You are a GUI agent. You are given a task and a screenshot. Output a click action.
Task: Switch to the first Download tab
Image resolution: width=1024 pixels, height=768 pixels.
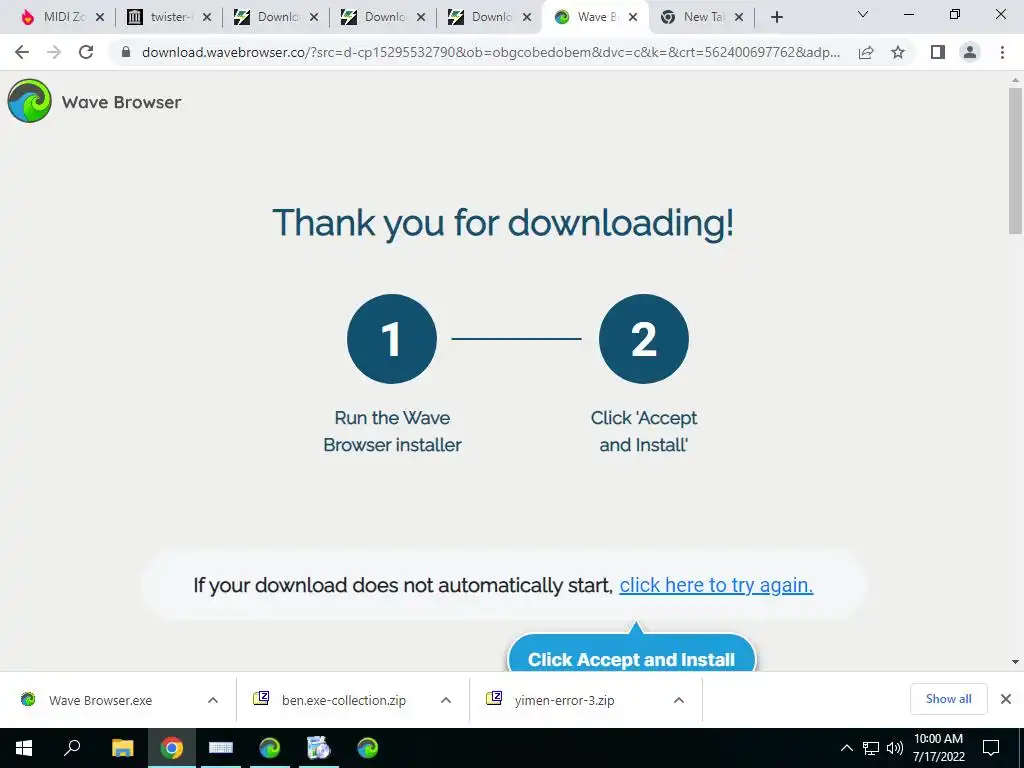pos(269,17)
